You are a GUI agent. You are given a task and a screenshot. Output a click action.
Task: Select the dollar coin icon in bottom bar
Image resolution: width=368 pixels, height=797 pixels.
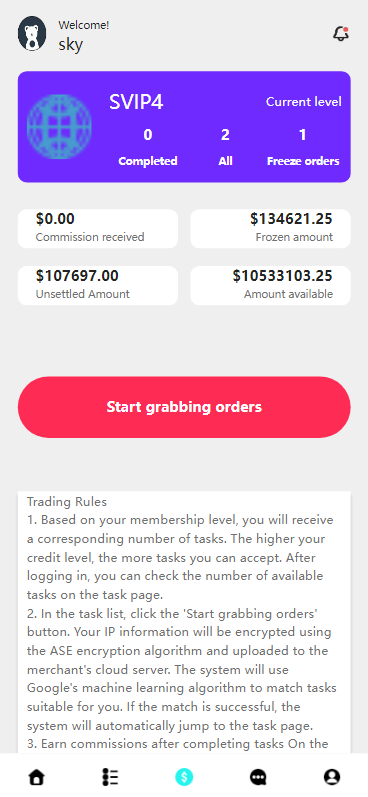point(184,777)
